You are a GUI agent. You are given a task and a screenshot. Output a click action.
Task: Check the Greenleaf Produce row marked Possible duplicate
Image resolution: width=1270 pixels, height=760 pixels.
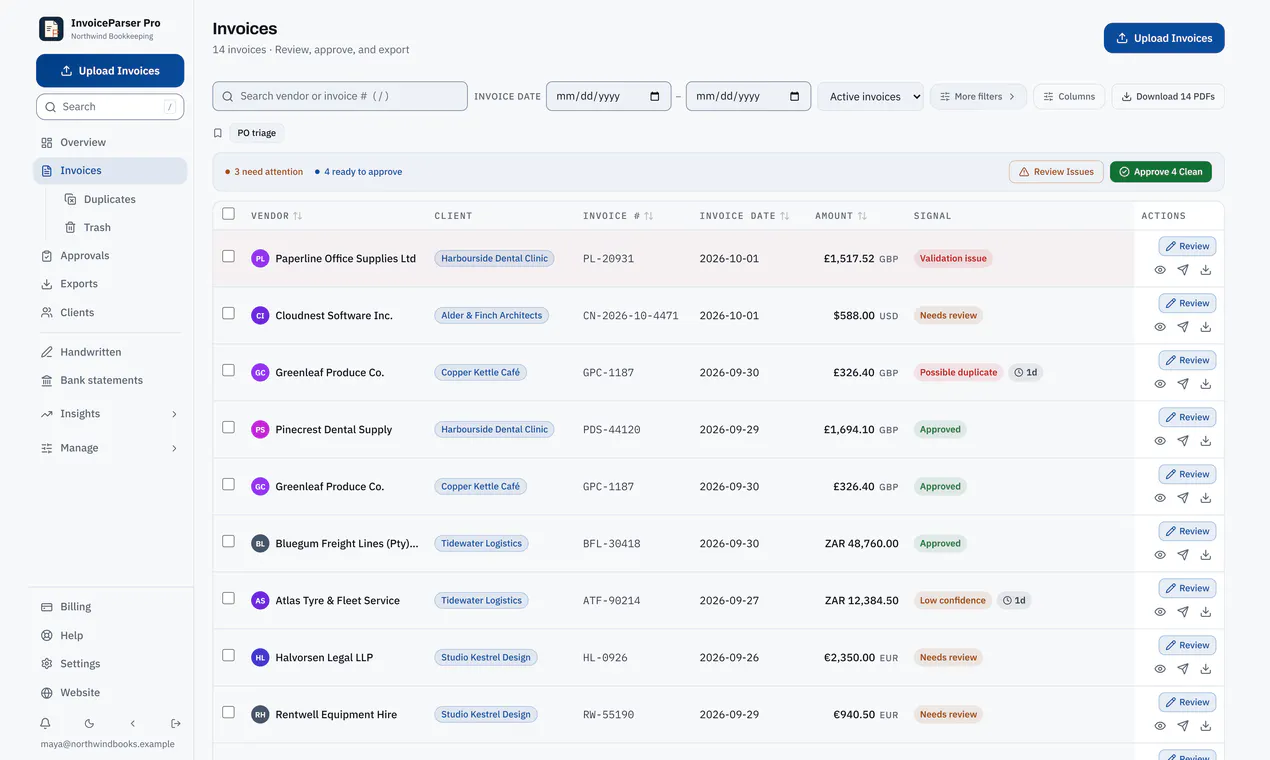click(228, 370)
